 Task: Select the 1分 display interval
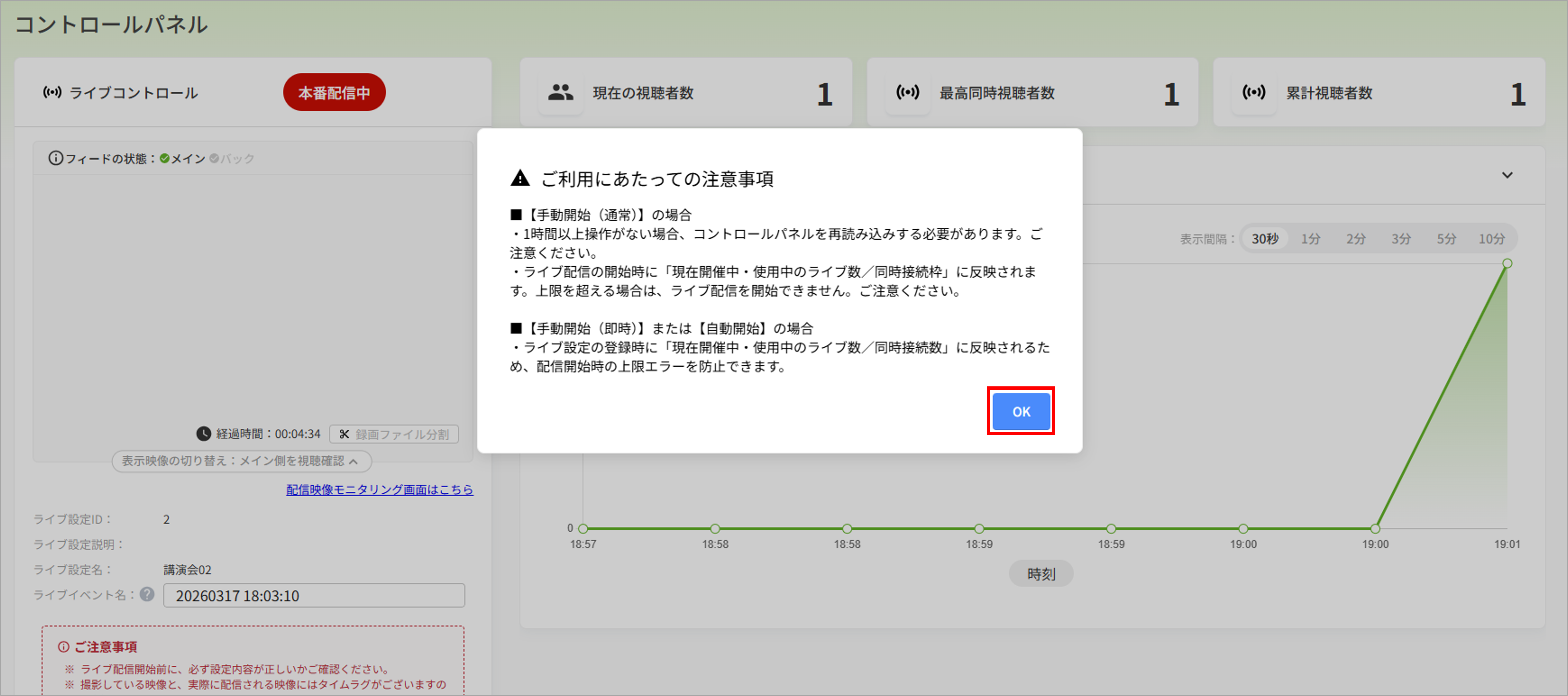(x=1310, y=239)
